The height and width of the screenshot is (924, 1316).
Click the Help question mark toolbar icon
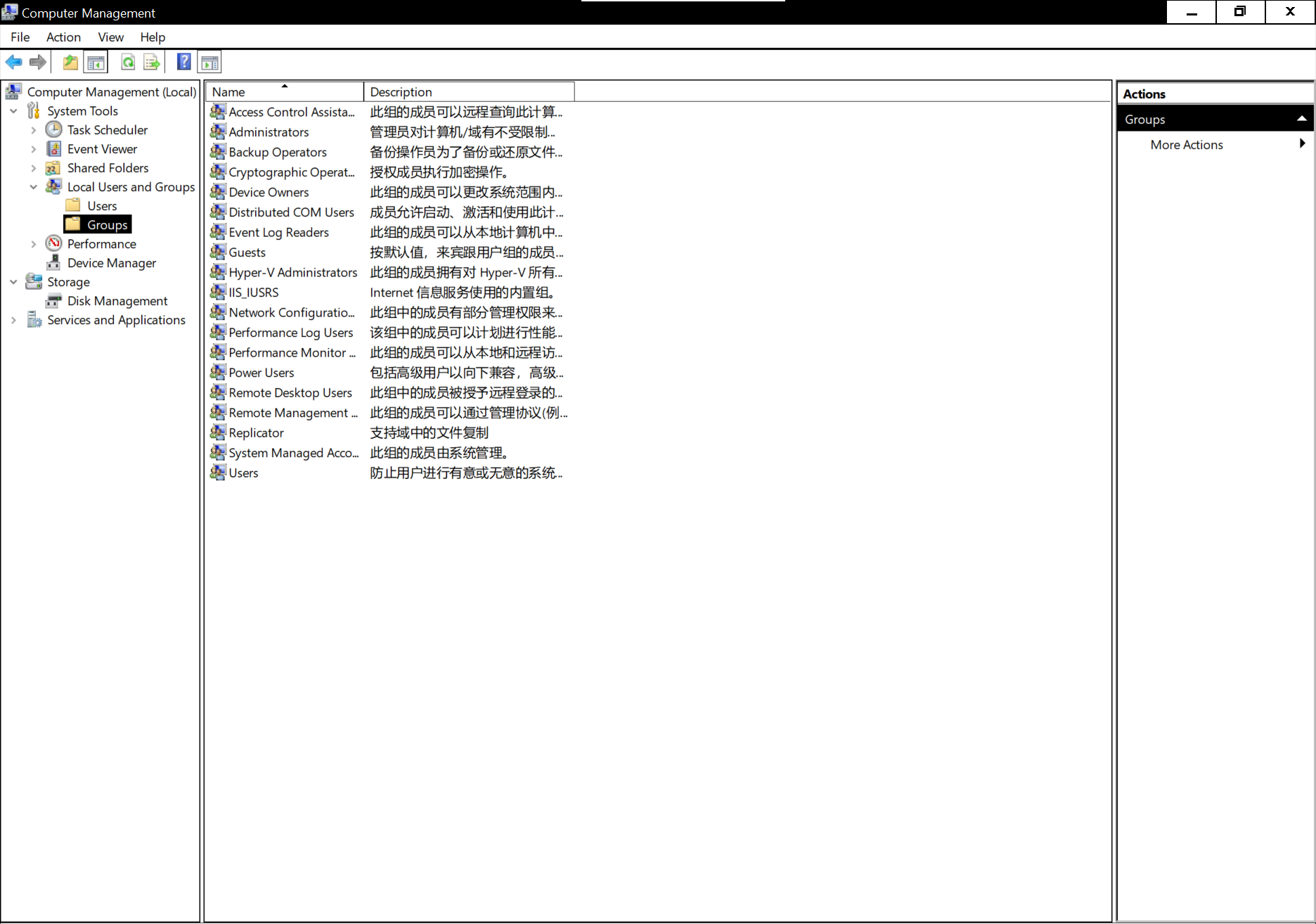183,62
